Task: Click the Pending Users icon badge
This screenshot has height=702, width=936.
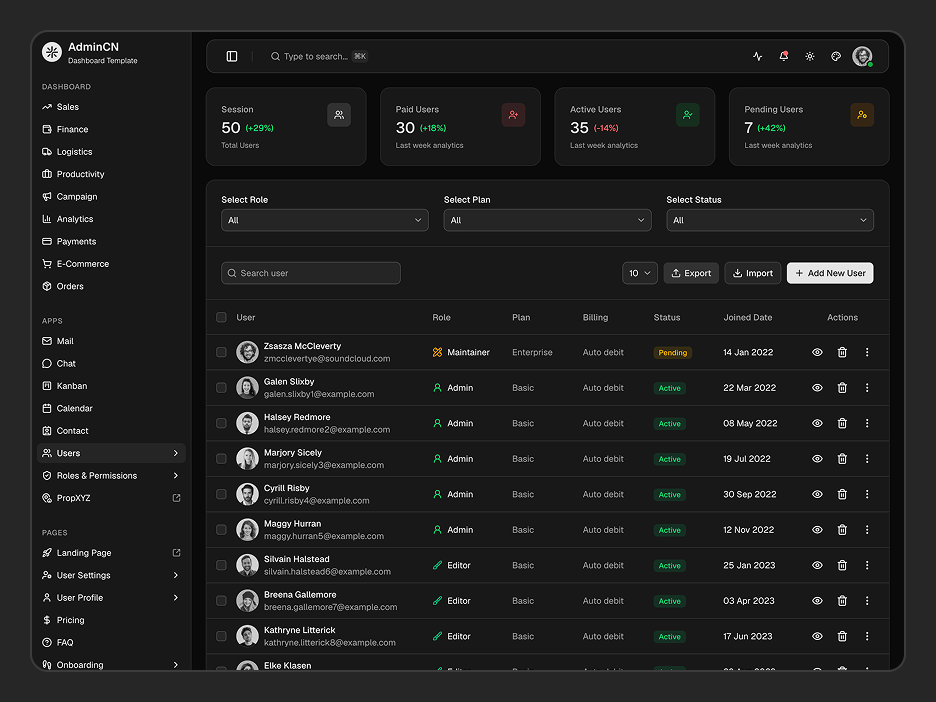Action: (x=862, y=115)
